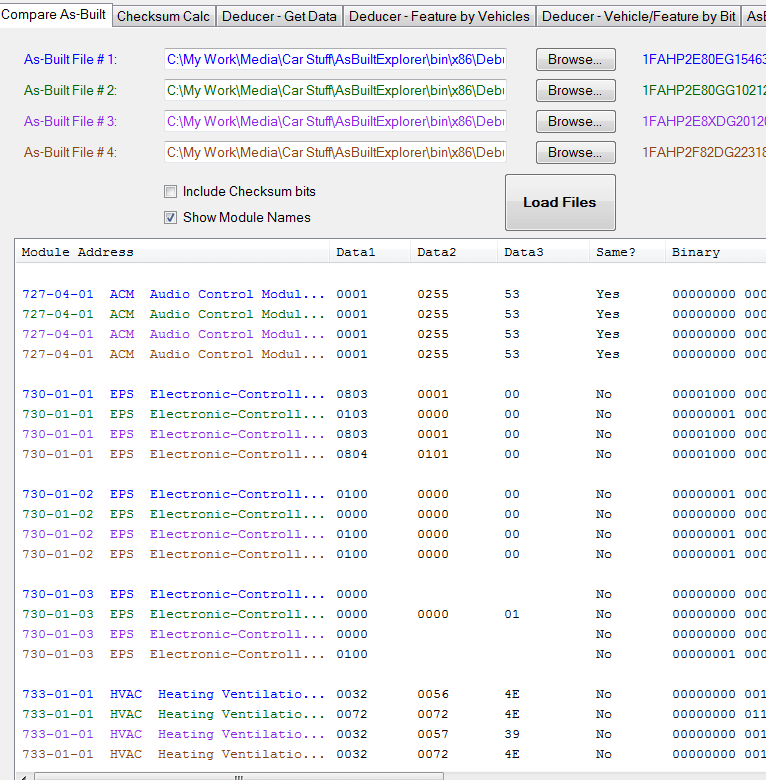
Task: Select the brown 733-01-01 HVAC row
Action: [393, 754]
